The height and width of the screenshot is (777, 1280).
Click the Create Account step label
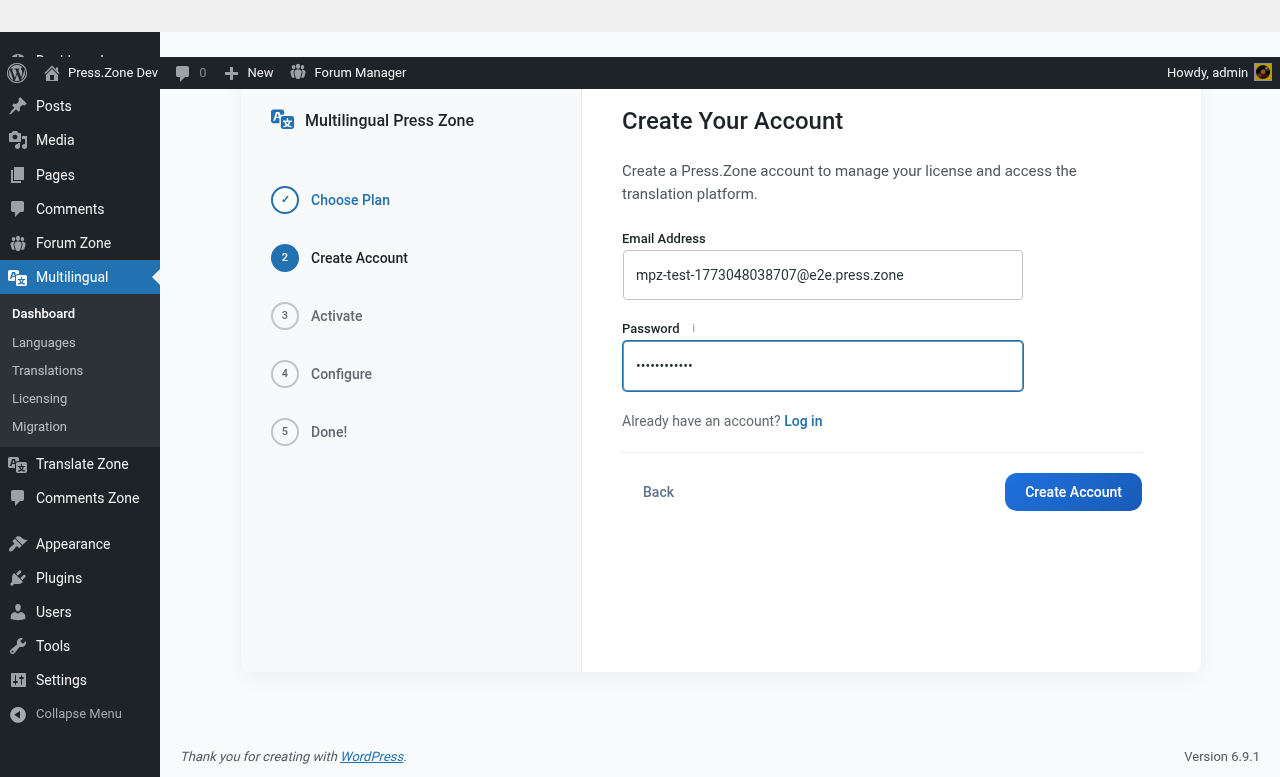click(x=359, y=258)
